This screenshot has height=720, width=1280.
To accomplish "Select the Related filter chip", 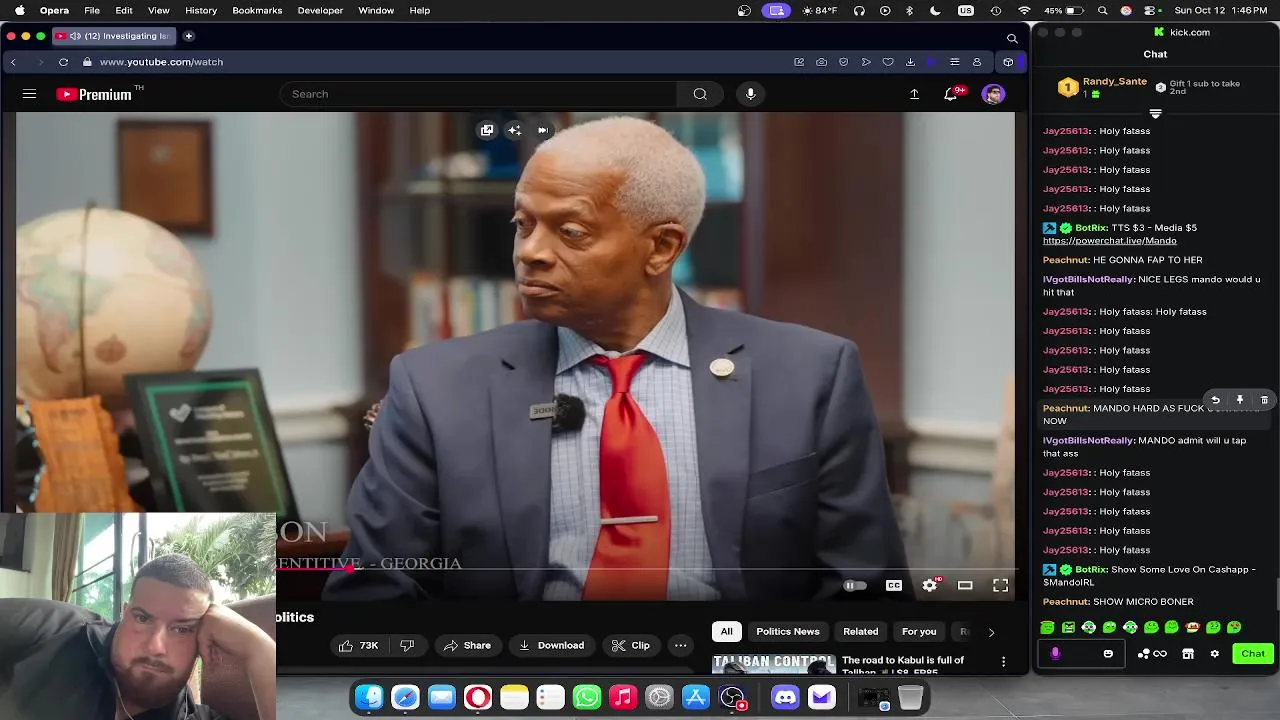I will click(x=861, y=631).
